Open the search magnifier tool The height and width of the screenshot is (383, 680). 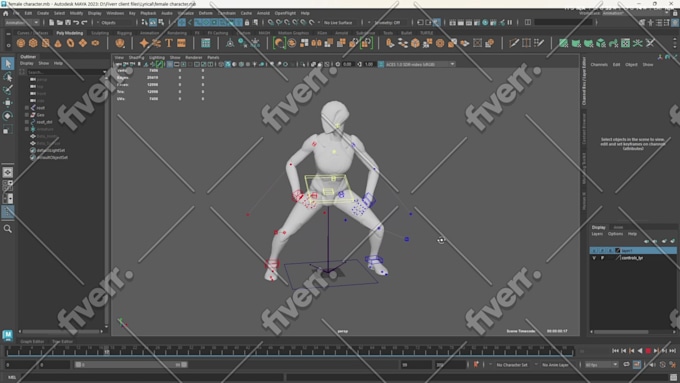tap(8, 229)
